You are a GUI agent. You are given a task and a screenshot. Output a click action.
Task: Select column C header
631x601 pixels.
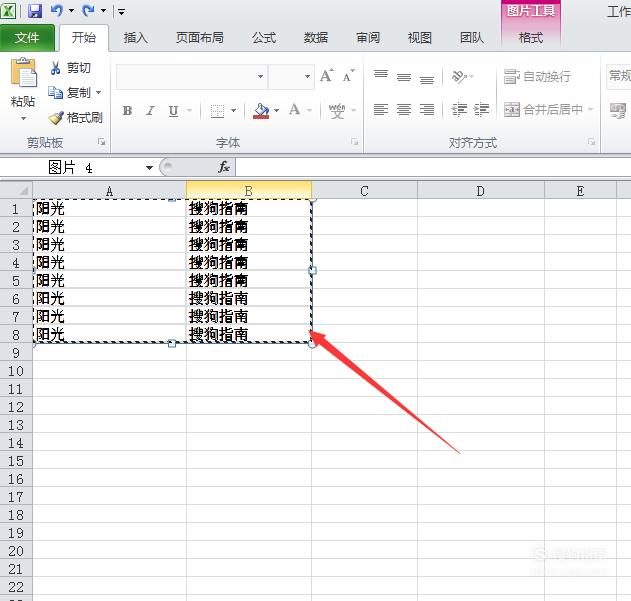coord(364,191)
